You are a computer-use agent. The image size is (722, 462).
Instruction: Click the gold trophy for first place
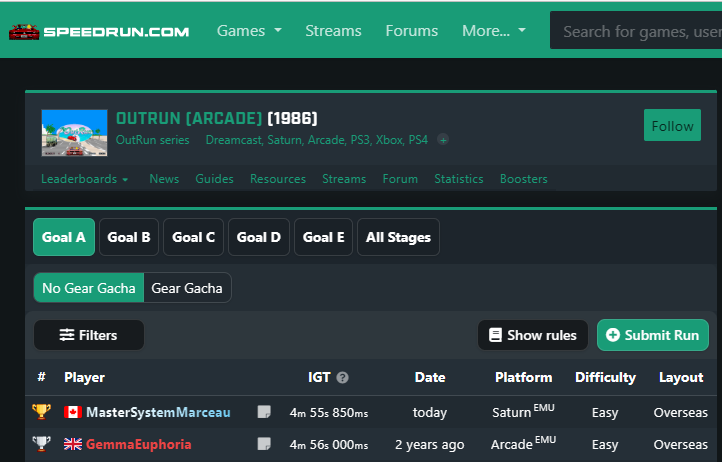point(41,411)
